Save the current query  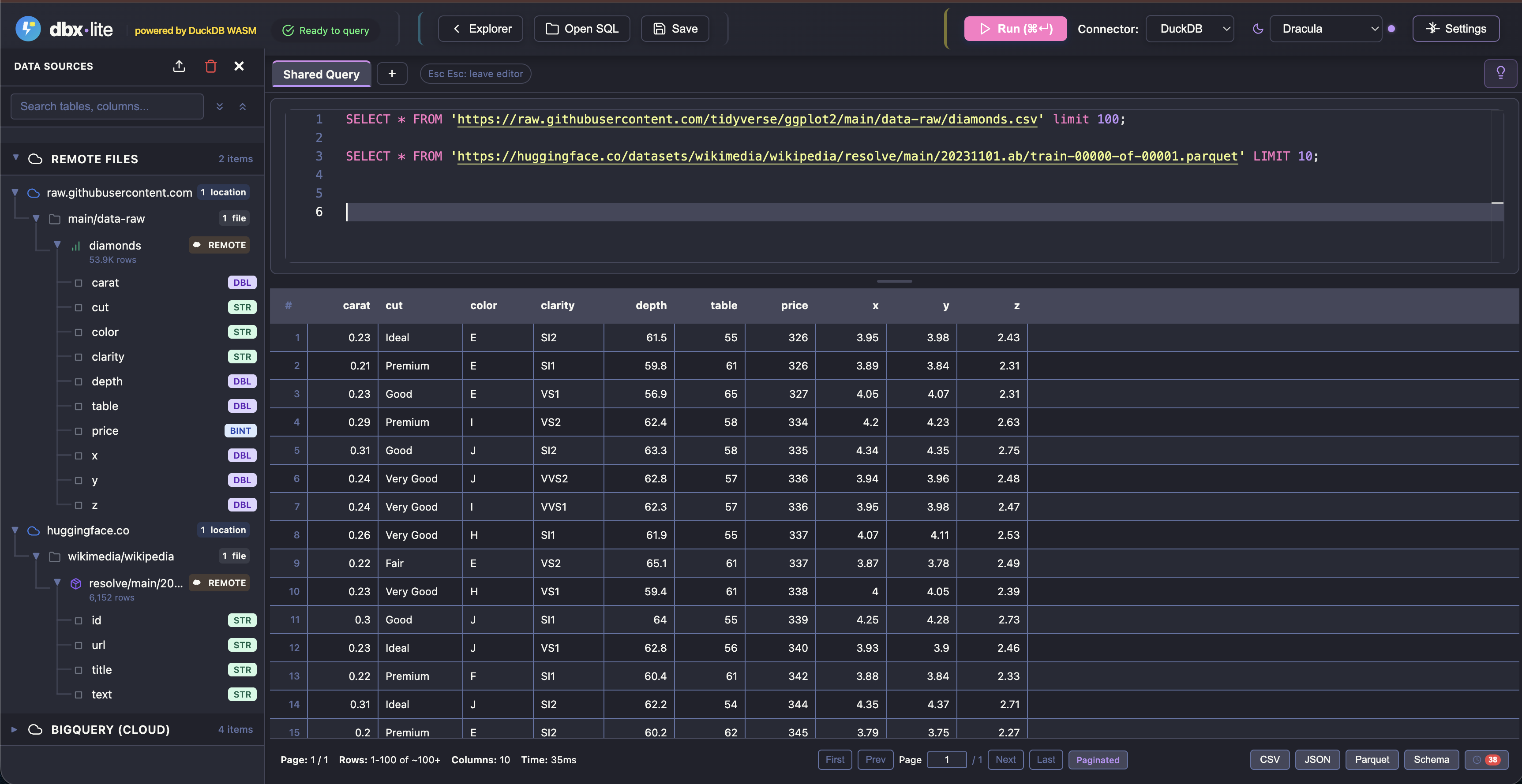[x=675, y=29]
